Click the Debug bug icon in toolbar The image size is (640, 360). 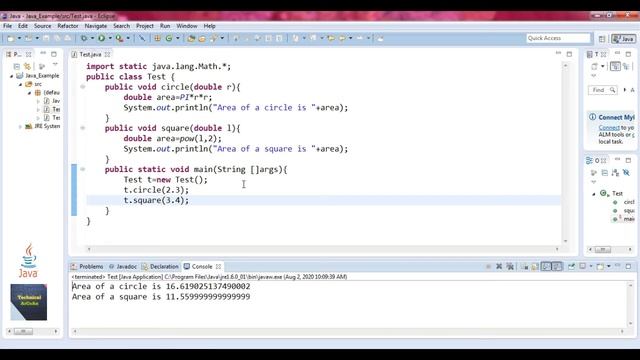(x=84, y=38)
